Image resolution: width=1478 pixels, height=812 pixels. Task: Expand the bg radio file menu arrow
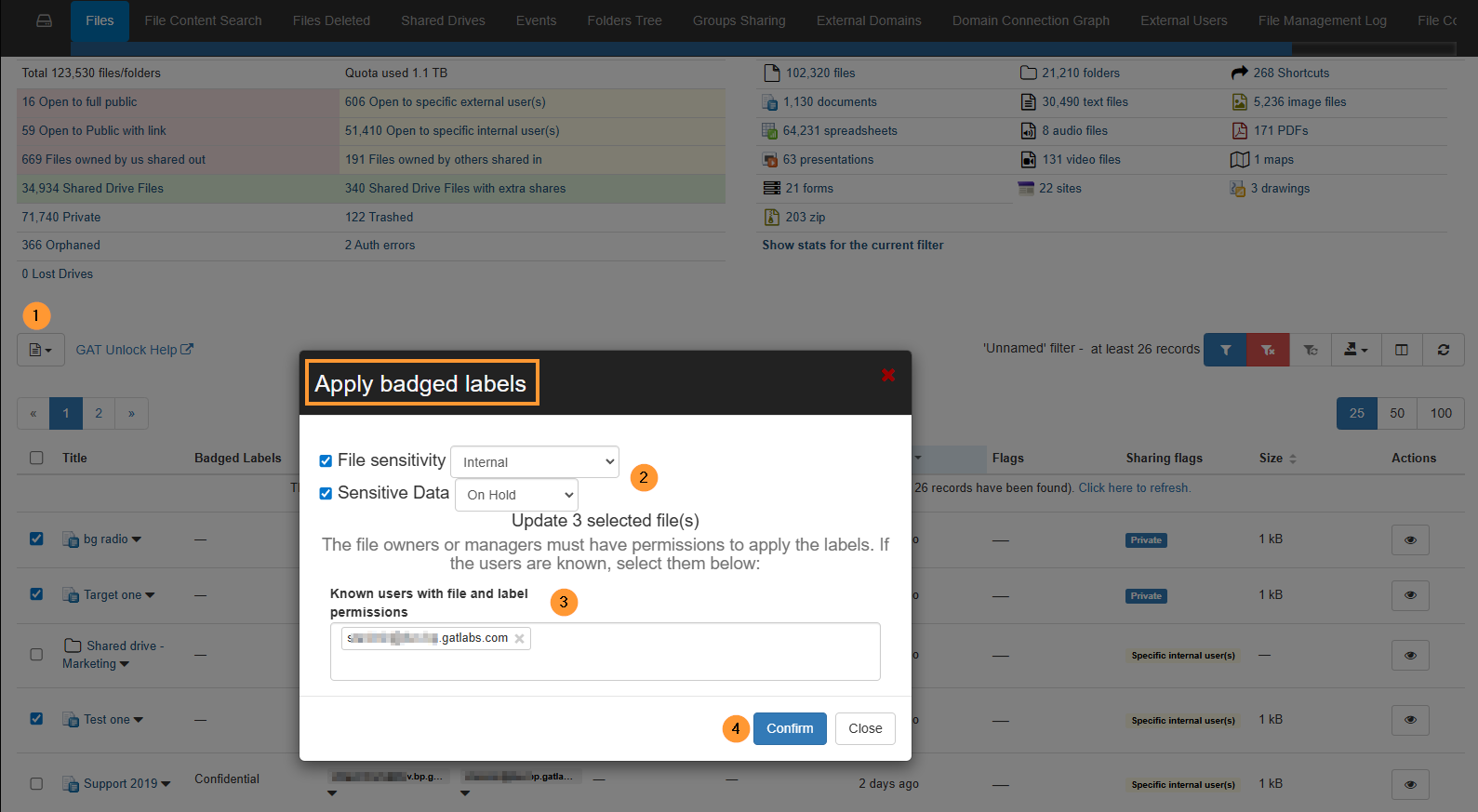[x=137, y=539]
